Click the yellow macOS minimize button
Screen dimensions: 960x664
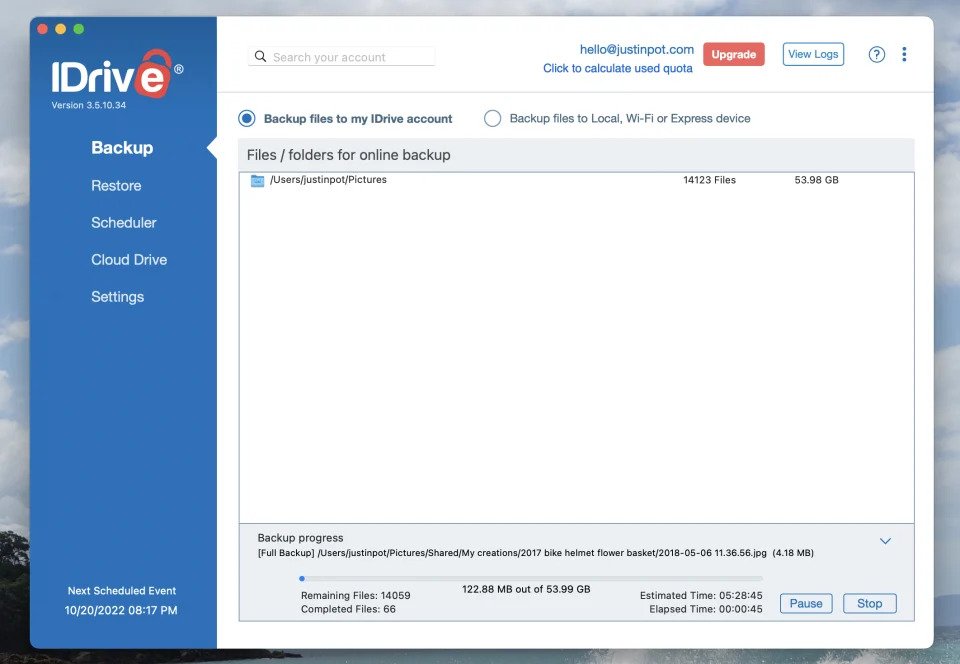point(61,29)
